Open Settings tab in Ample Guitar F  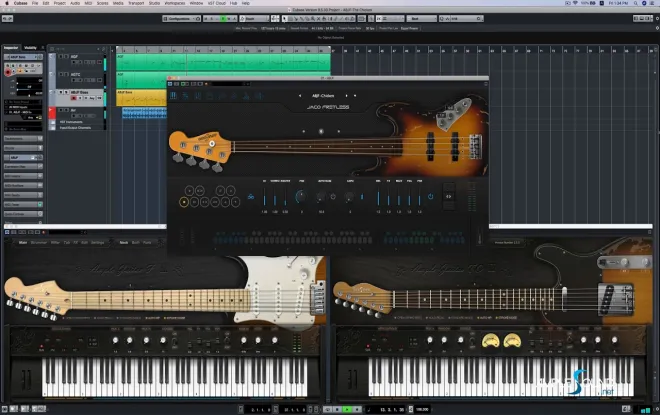click(x=98, y=242)
